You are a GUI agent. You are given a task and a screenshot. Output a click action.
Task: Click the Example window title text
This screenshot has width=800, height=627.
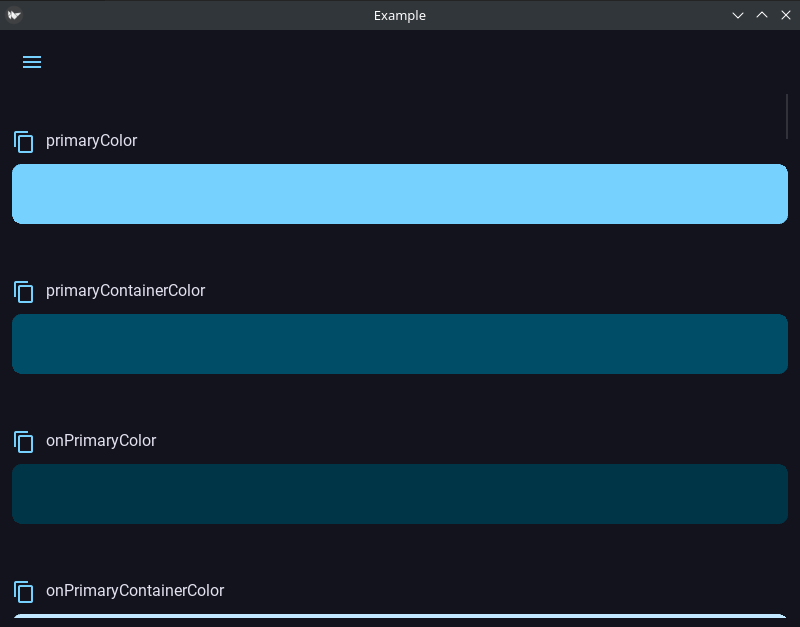(399, 15)
